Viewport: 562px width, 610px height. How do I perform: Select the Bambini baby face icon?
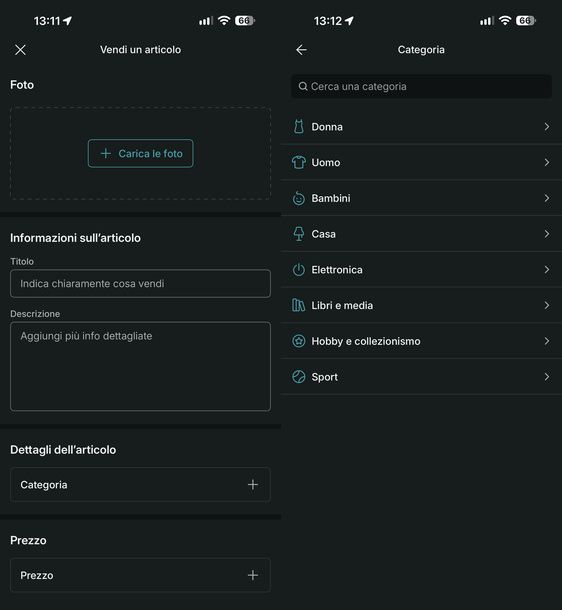299,198
